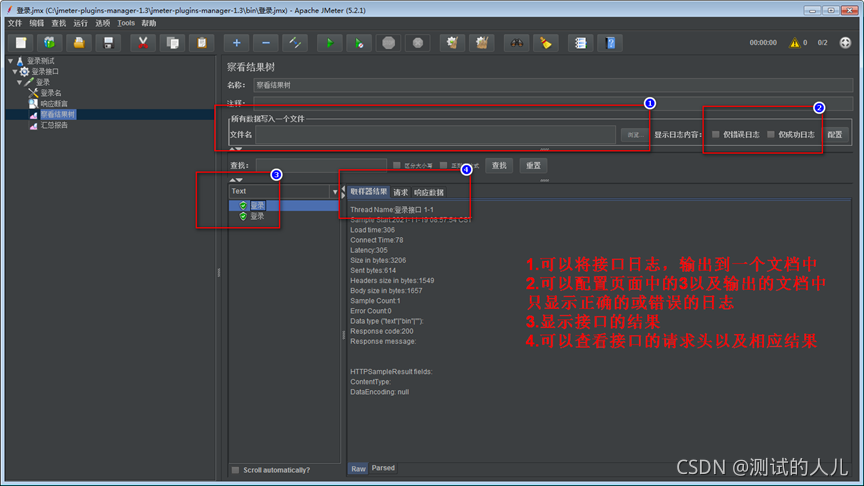Select the first 登录 sample result

[257, 206]
